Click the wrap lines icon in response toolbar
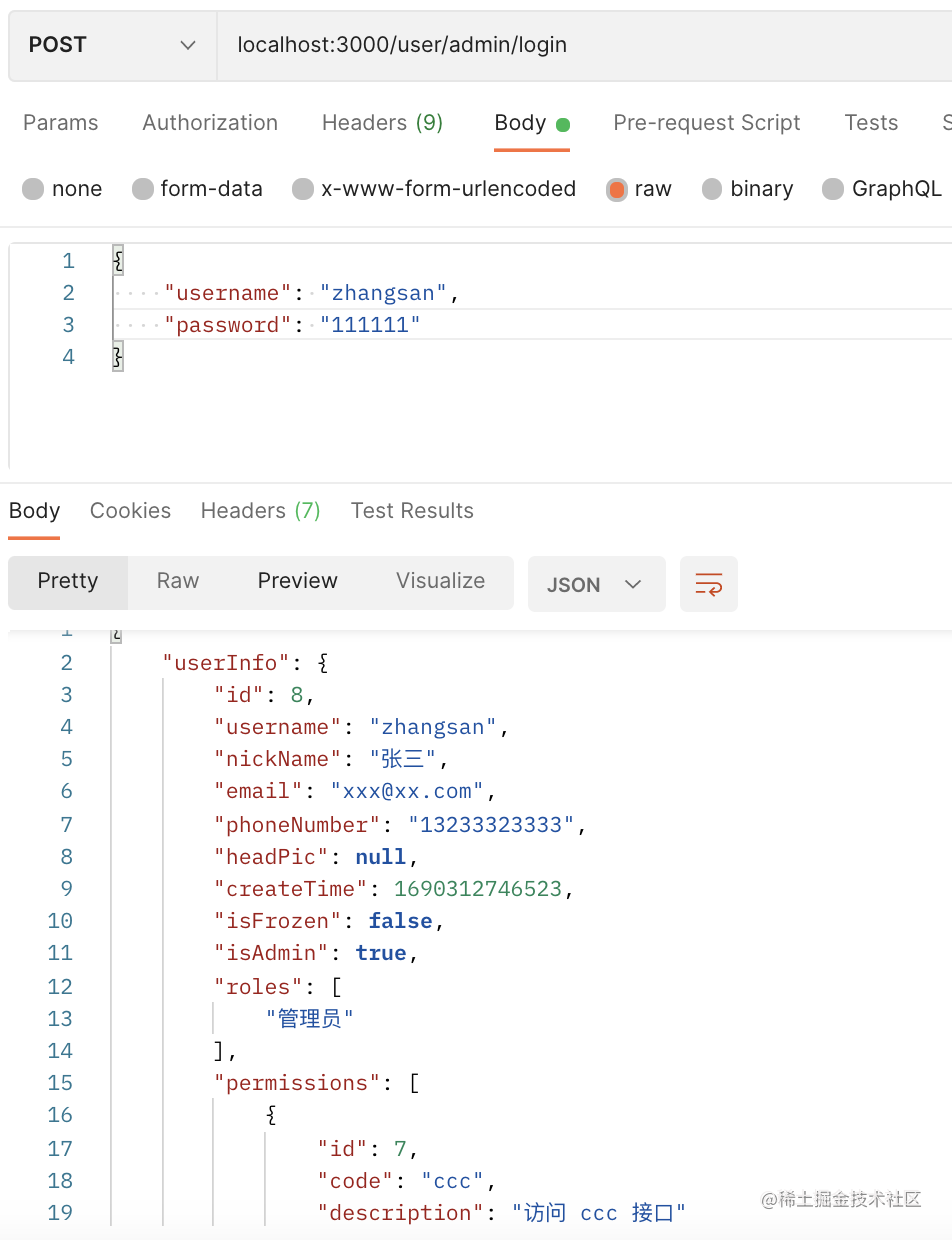The height and width of the screenshot is (1240, 952). coord(708,584)
